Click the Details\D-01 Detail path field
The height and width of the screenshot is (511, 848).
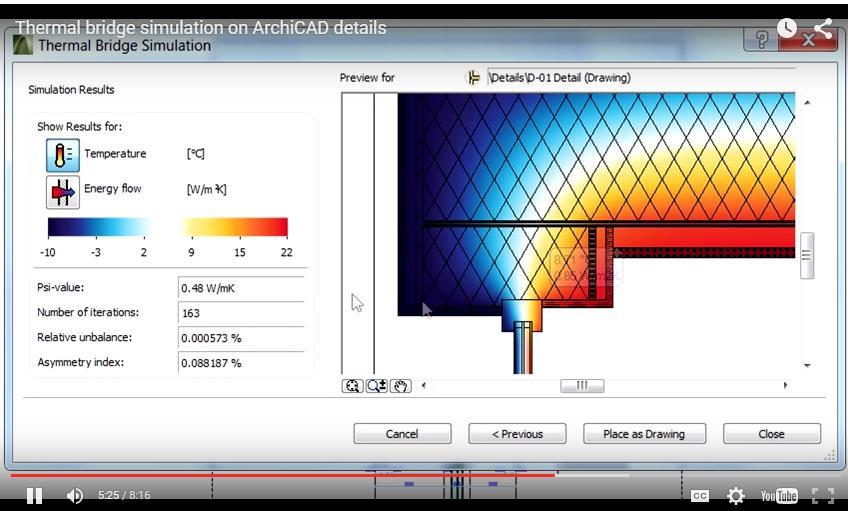pyautogui.click(x=641, y=78)
